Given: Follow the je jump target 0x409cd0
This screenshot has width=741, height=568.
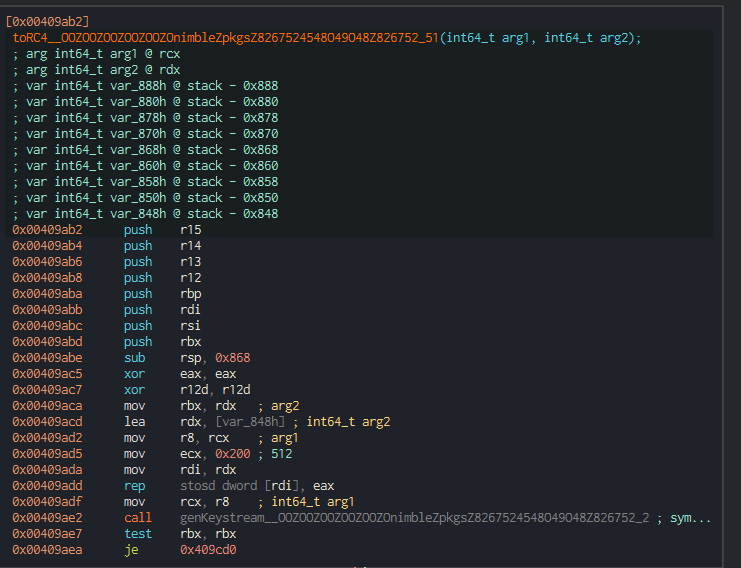Looking at the screenshot, I should pos(208,551).
